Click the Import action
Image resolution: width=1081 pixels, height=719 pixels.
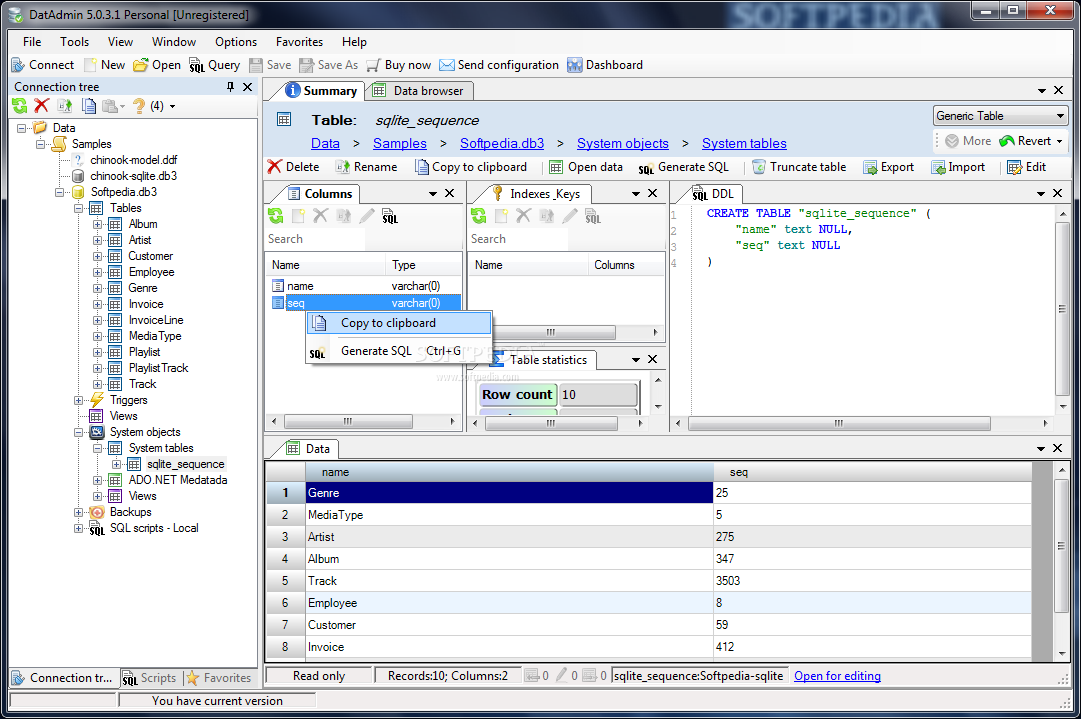pyautogui.click(x=958, y=167)
